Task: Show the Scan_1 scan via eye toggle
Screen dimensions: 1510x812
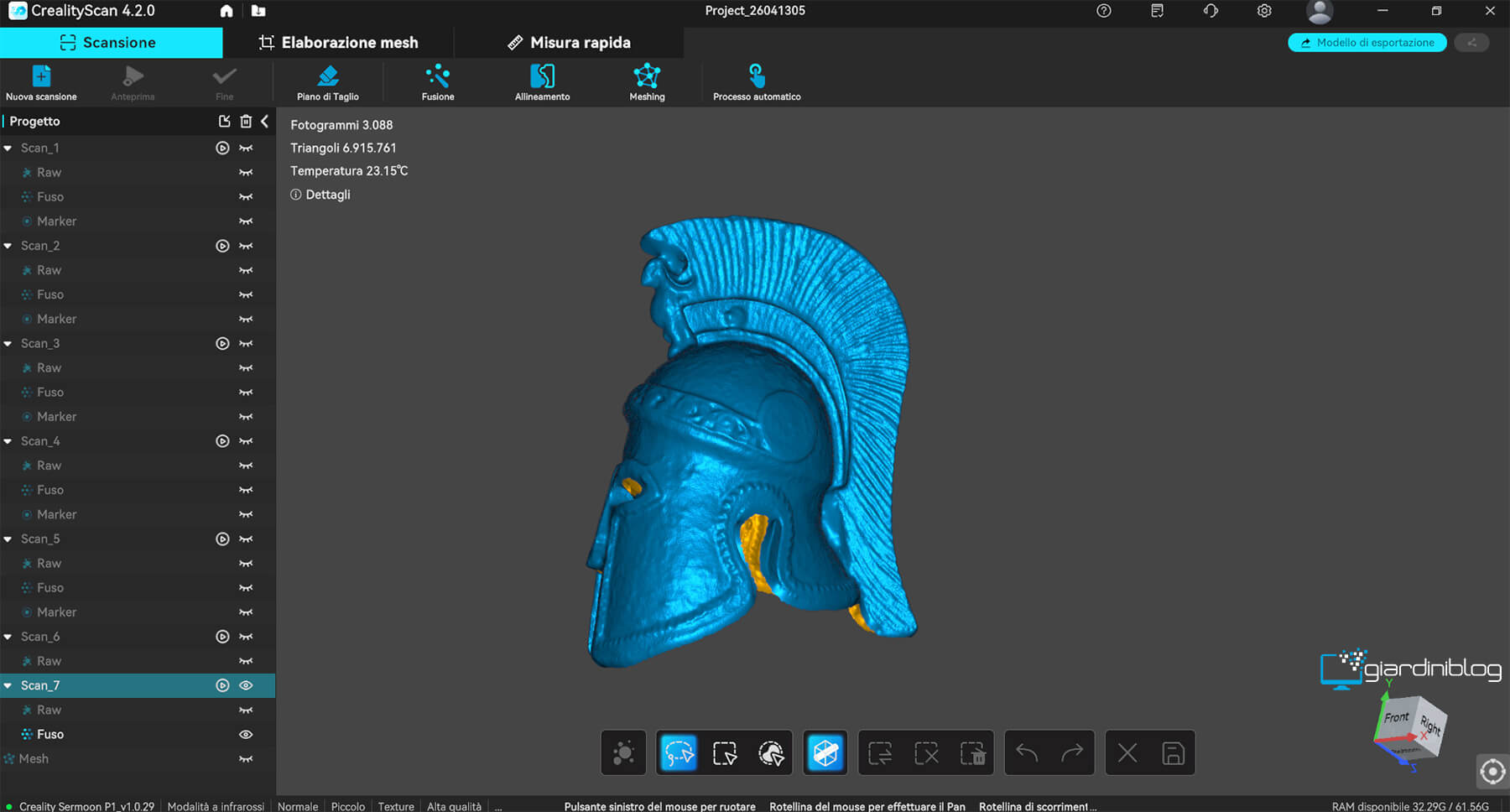Action: click(x=246, y=148)
